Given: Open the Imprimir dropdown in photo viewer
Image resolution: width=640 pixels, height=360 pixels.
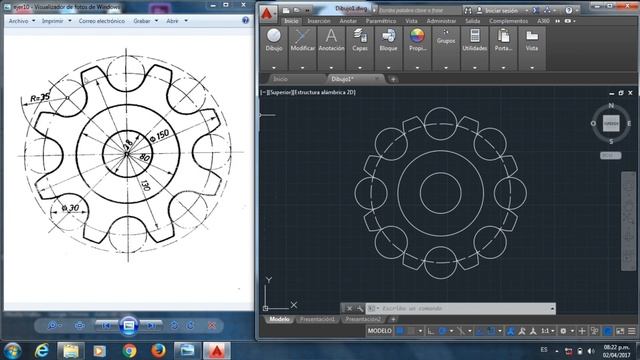Looking at the screenshot, I should pos(56,20).
